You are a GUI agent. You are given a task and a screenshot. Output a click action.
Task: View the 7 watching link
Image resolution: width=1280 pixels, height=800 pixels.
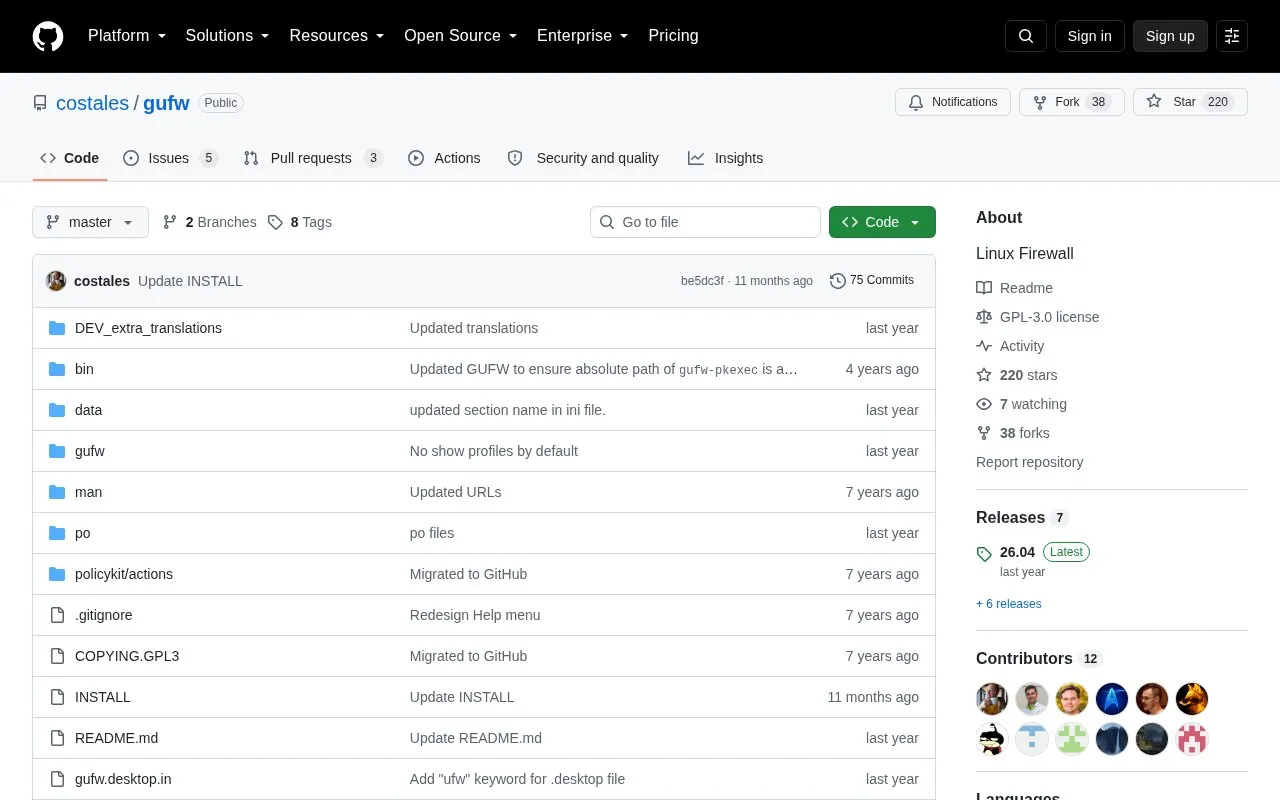click(x=1021, y=404)
